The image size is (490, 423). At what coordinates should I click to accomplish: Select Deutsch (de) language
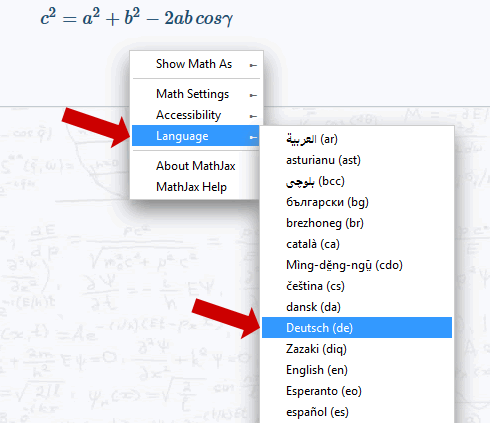pyautogui.click(x=357, y=328)
